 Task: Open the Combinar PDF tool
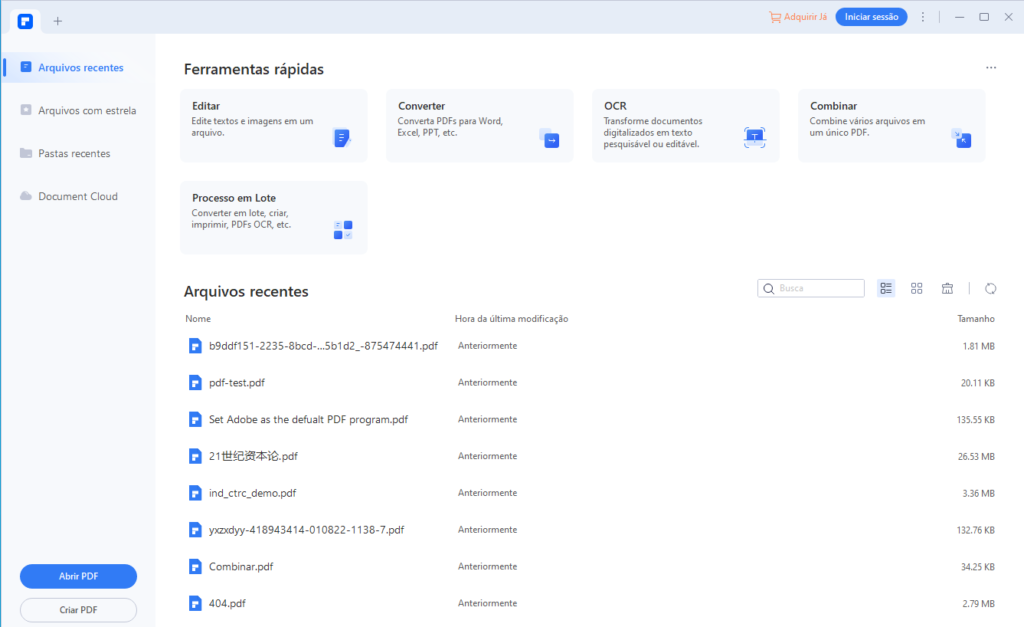pyautogui.click(x=891, y=125)
